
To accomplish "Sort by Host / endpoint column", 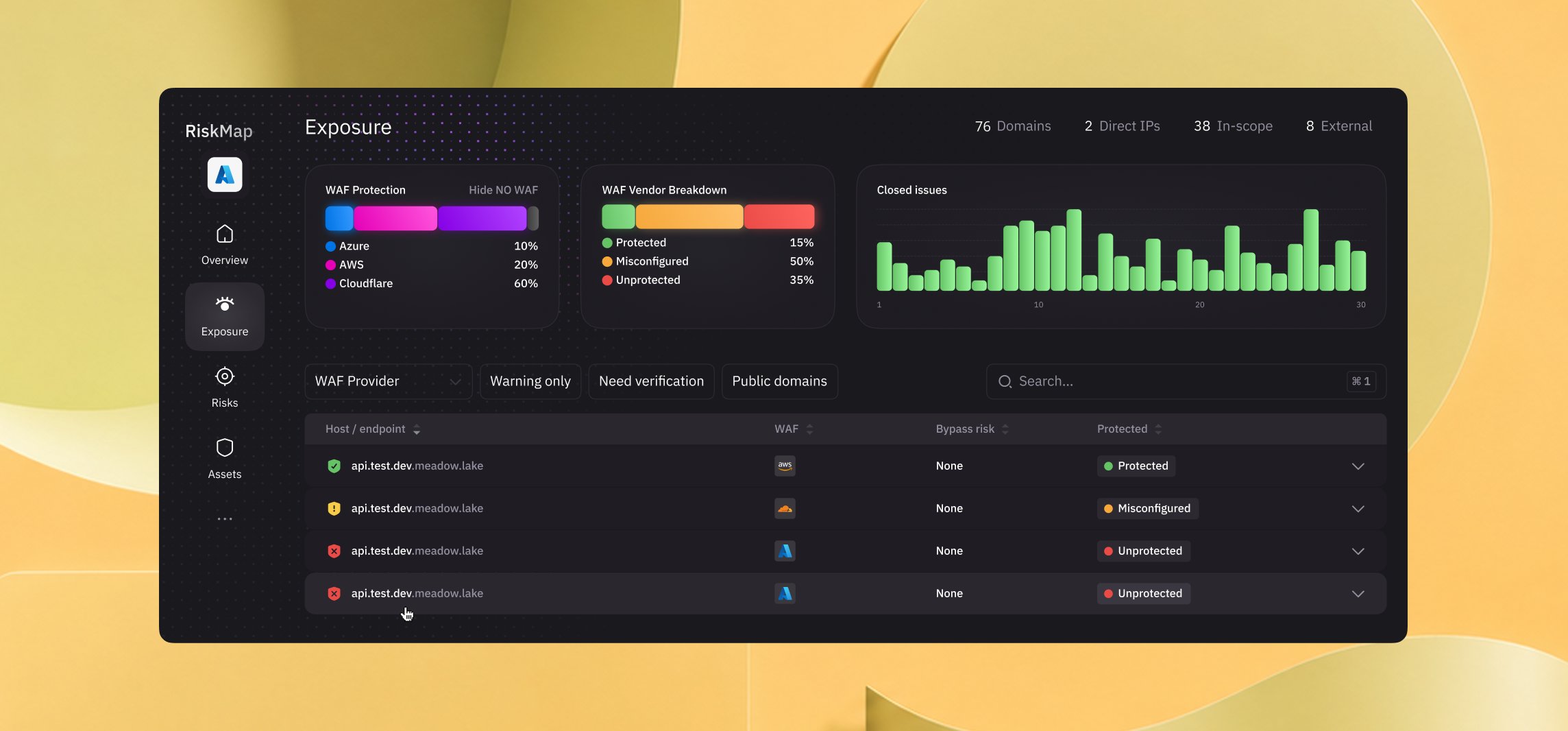I will pyautogui.click(x=373, y=429).
